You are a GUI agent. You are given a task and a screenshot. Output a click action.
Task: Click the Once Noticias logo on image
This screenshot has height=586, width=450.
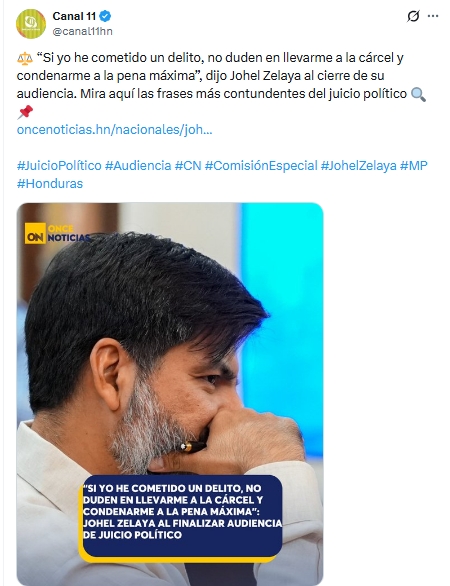[58, 233]
